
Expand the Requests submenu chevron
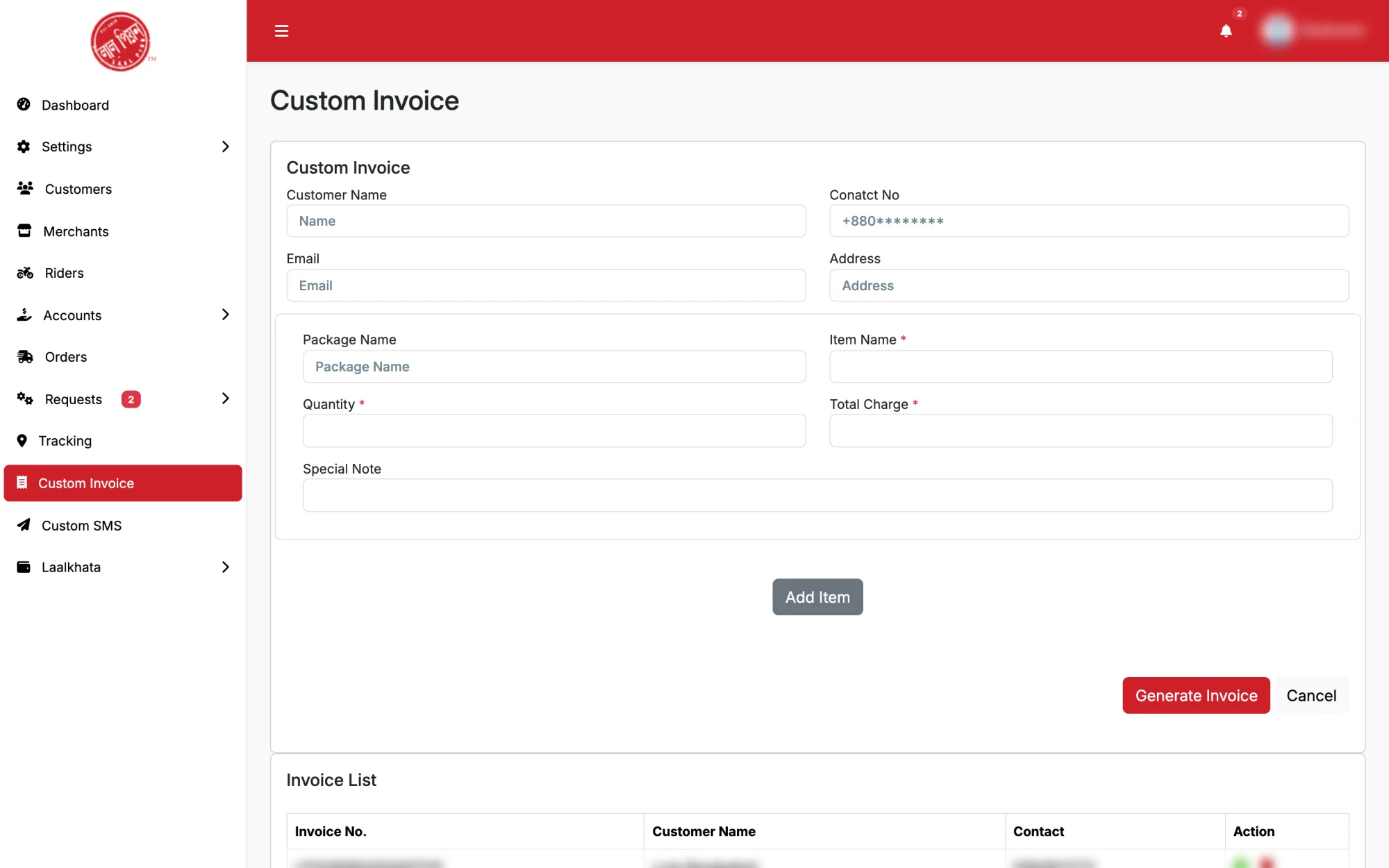[225, 399]
